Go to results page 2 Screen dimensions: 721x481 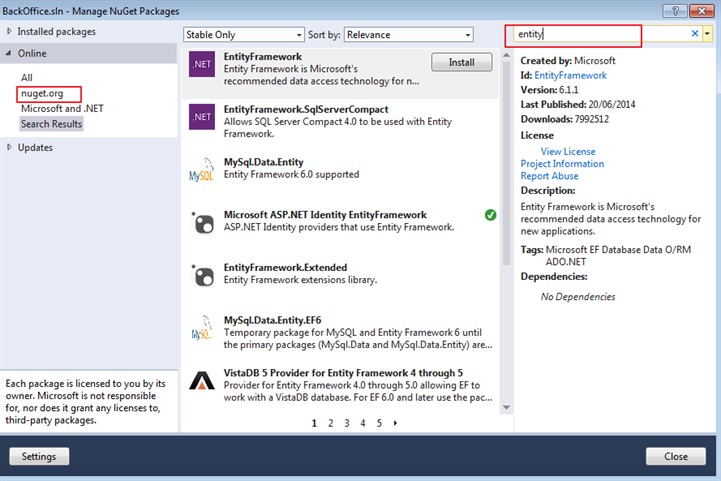click(330, 423)
